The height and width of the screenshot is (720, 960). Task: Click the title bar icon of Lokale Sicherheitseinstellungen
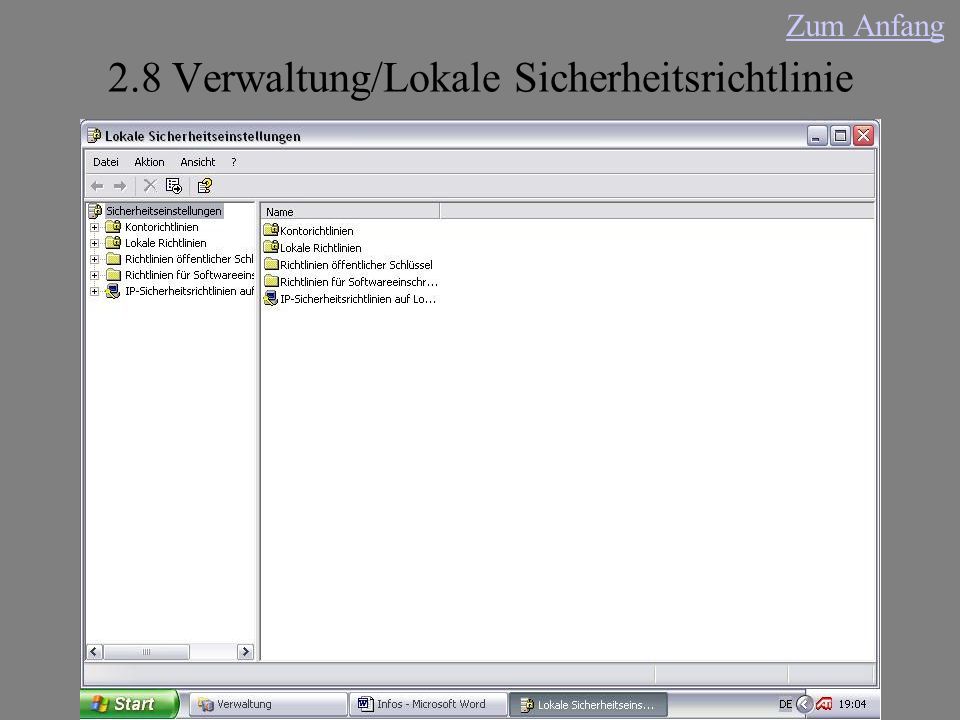coord(94,135)
